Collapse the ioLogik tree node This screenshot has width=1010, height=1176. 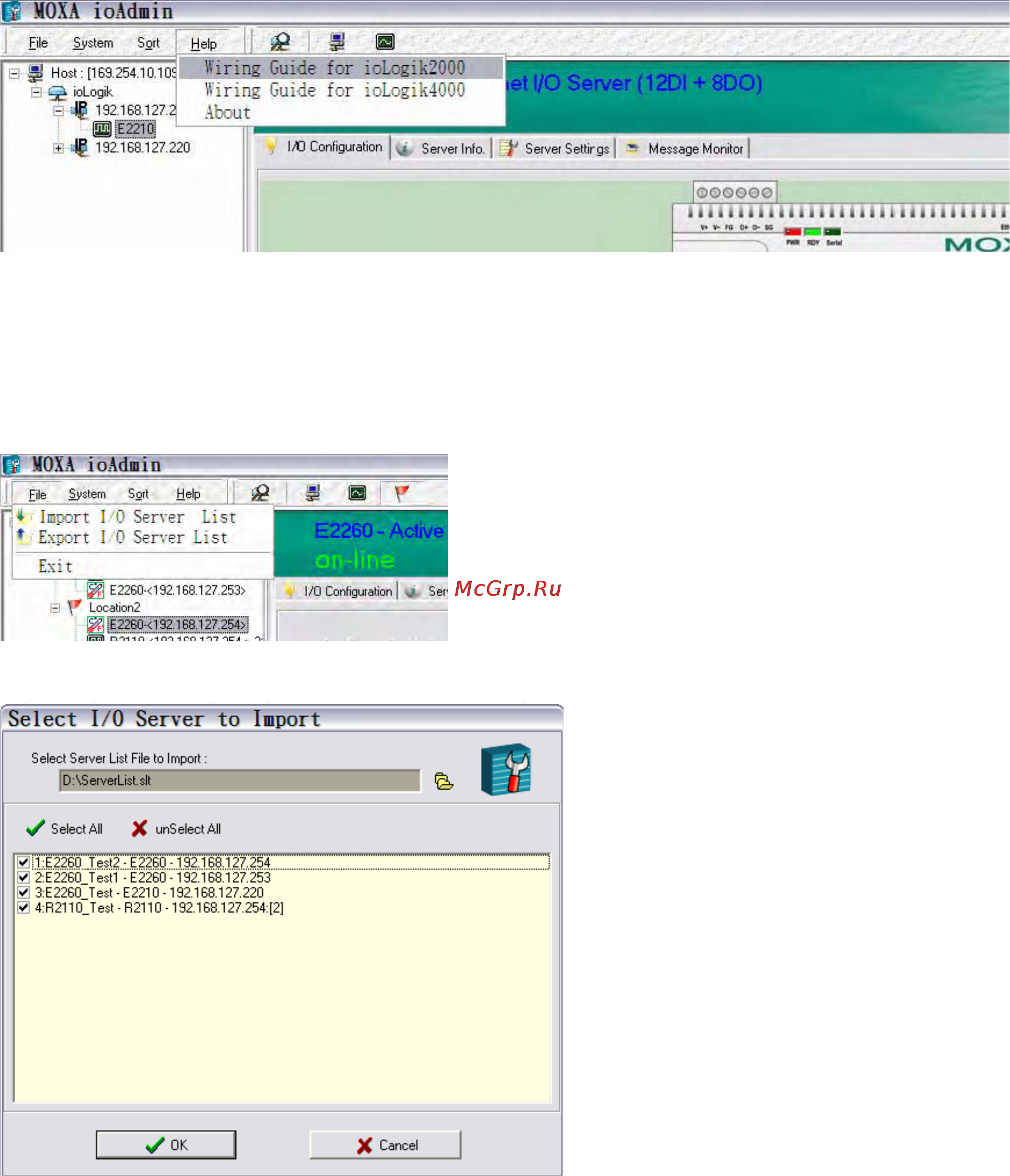point(36,92)
